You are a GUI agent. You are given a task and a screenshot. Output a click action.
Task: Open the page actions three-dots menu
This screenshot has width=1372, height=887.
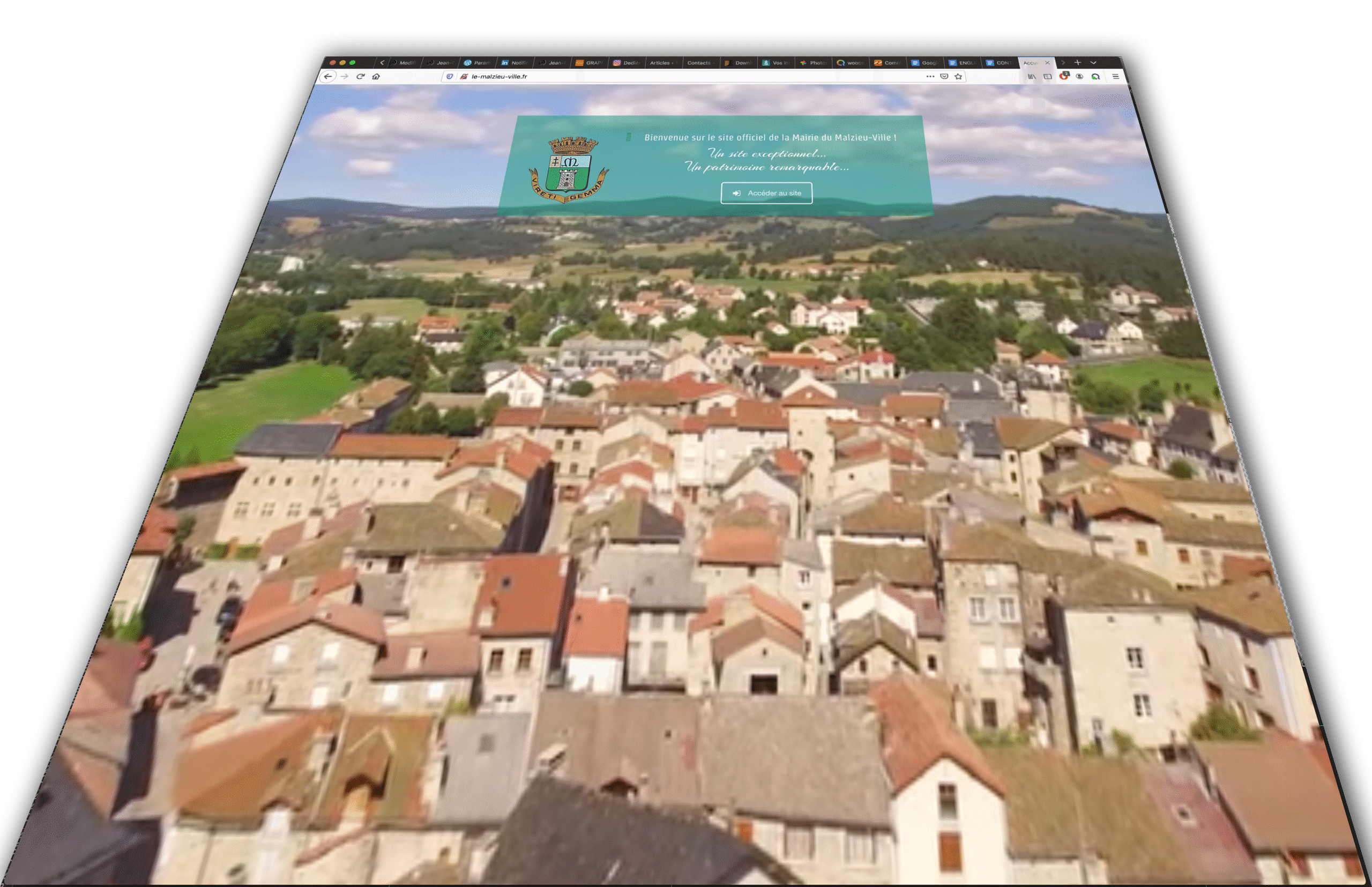930,77
